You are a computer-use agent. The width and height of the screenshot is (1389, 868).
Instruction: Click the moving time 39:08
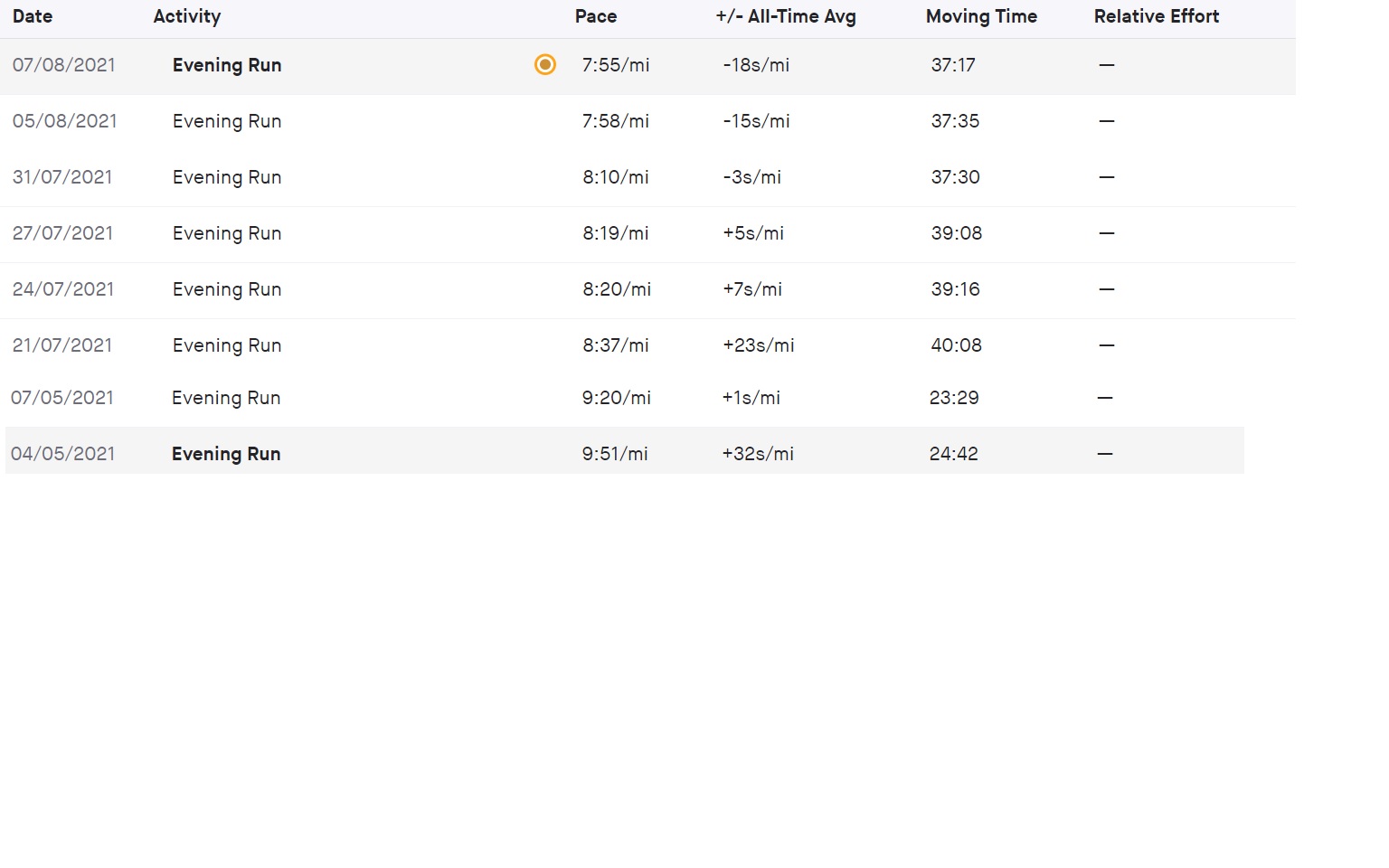tap(957, 233)
